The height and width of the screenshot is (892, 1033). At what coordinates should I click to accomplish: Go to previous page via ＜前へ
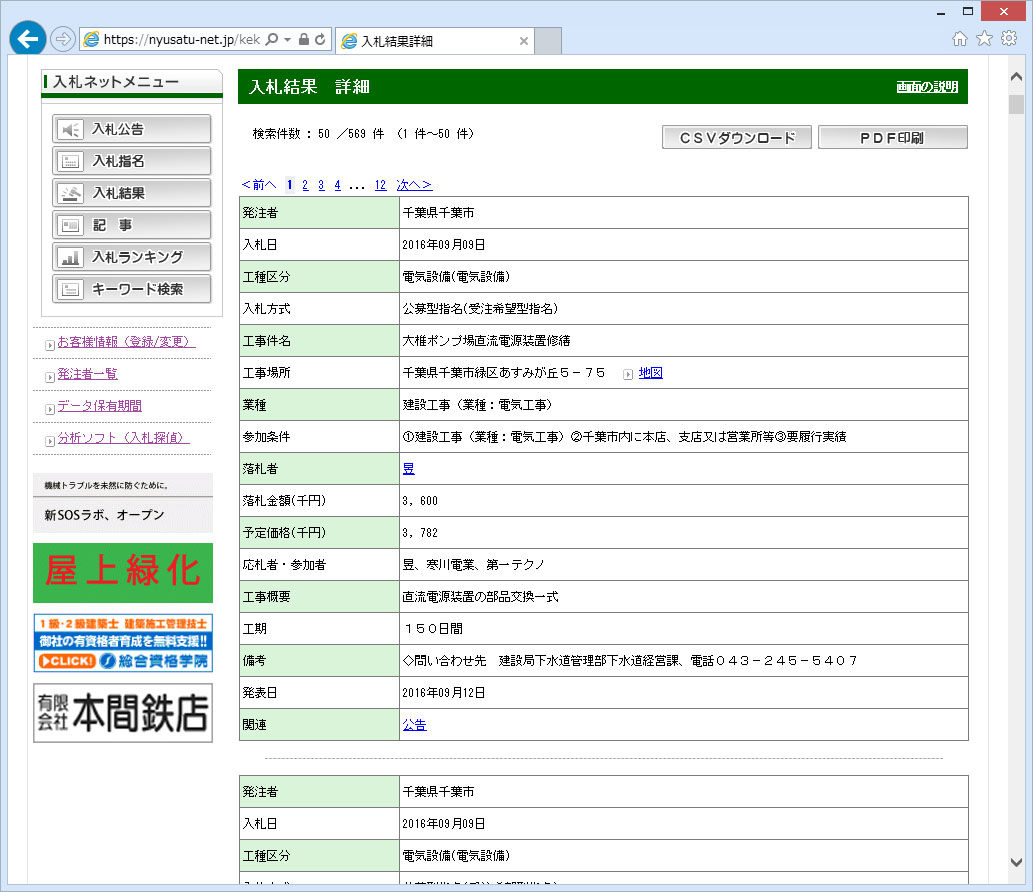click(x=259, y=185)
